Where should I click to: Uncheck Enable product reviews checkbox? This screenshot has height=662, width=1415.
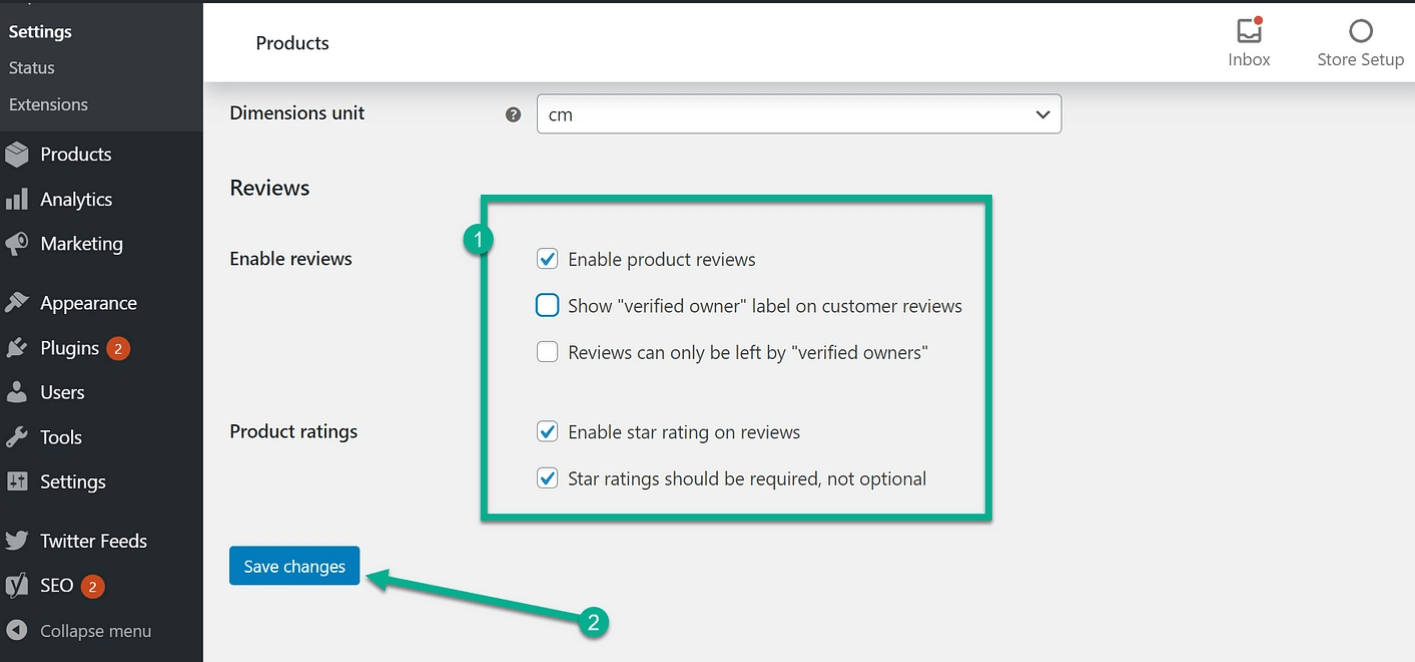tap(547, 259)
